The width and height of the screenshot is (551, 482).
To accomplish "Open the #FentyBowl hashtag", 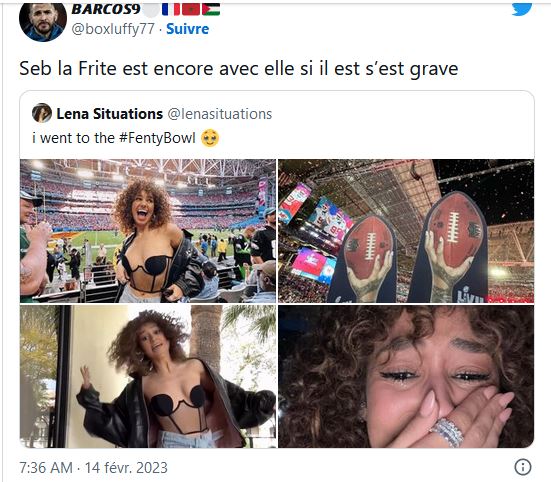I will point(157,138).
